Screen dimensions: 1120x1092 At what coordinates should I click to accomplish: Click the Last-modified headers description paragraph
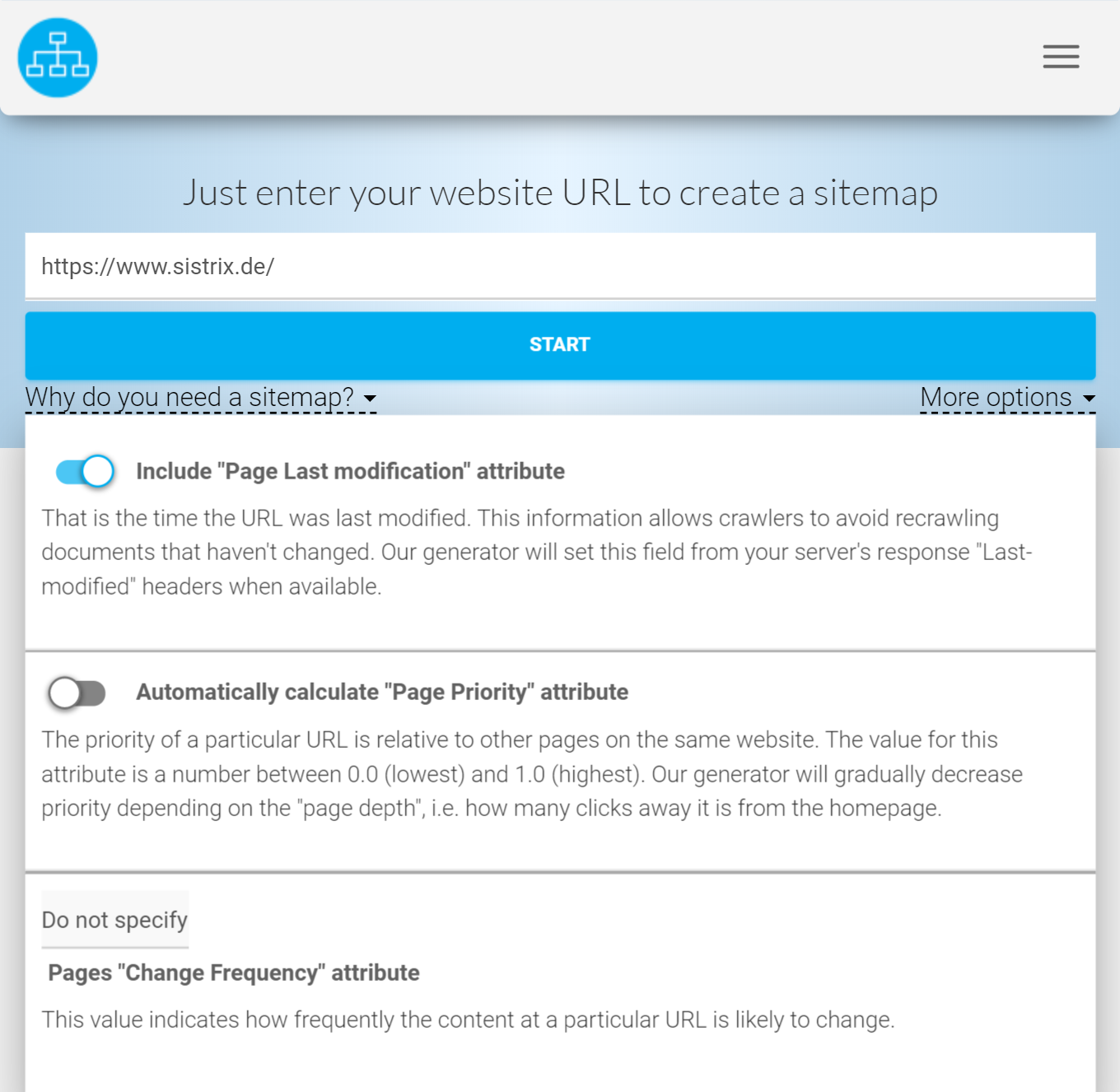click(535, 553)
